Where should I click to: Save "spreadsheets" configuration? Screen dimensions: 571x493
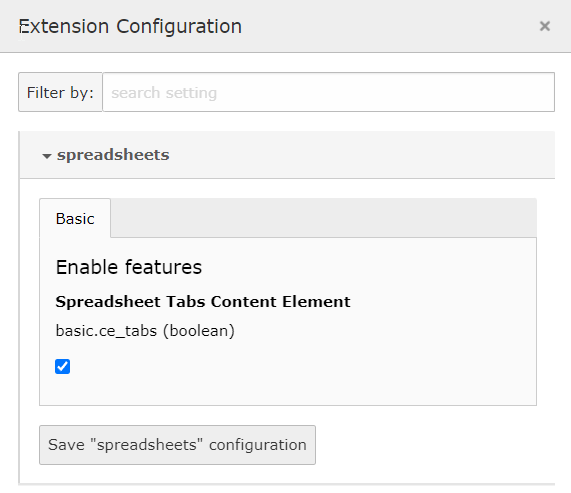pos(177,445)
